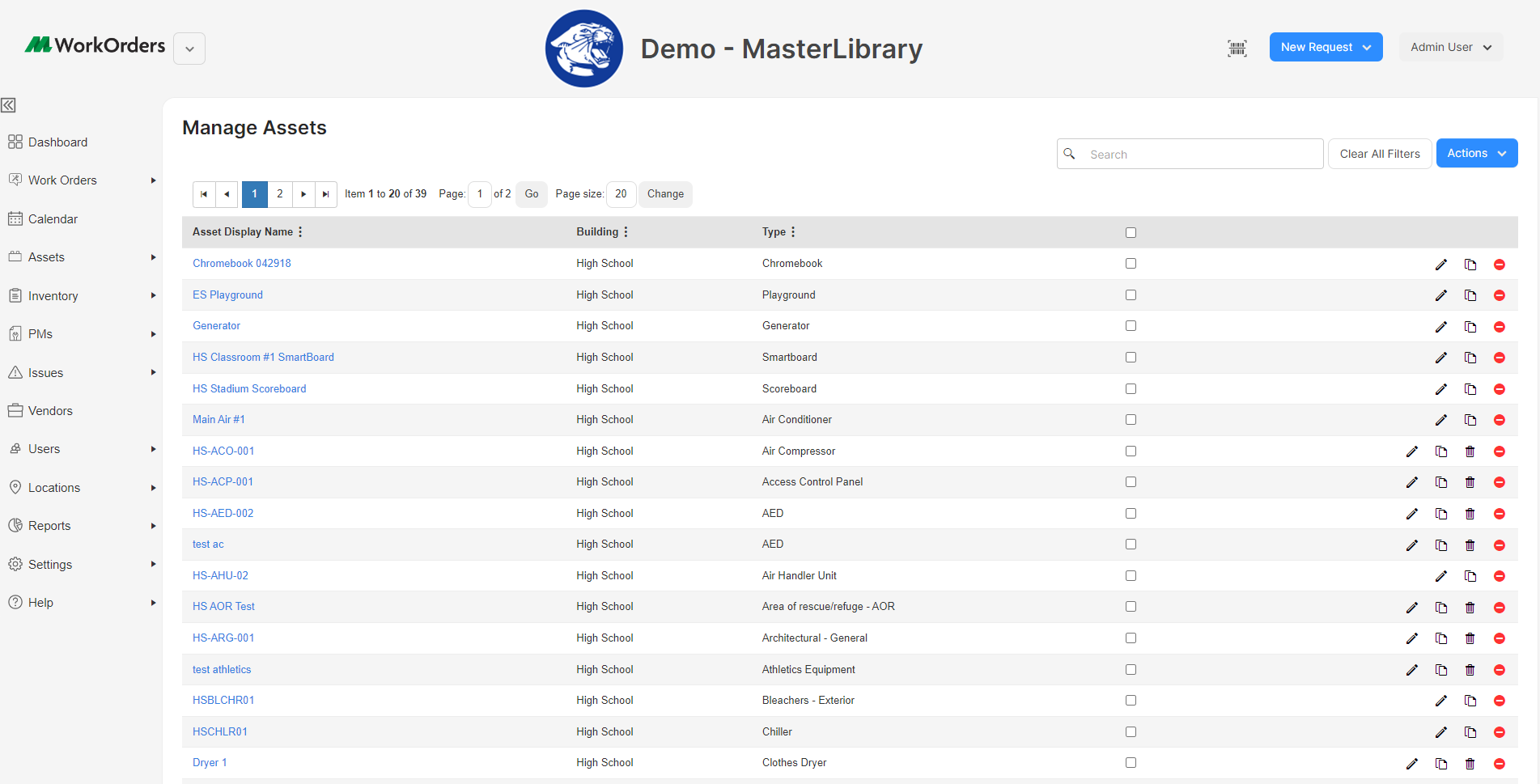Go to the first page of assets
The image size is (1540, 784).
click(204, 194)
